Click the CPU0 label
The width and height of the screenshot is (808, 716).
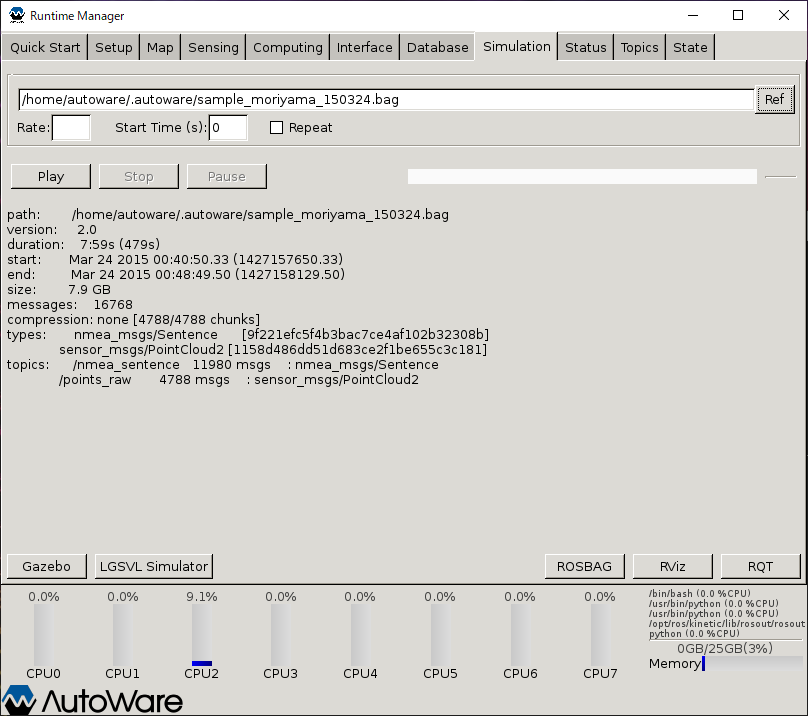pos(43,674)
